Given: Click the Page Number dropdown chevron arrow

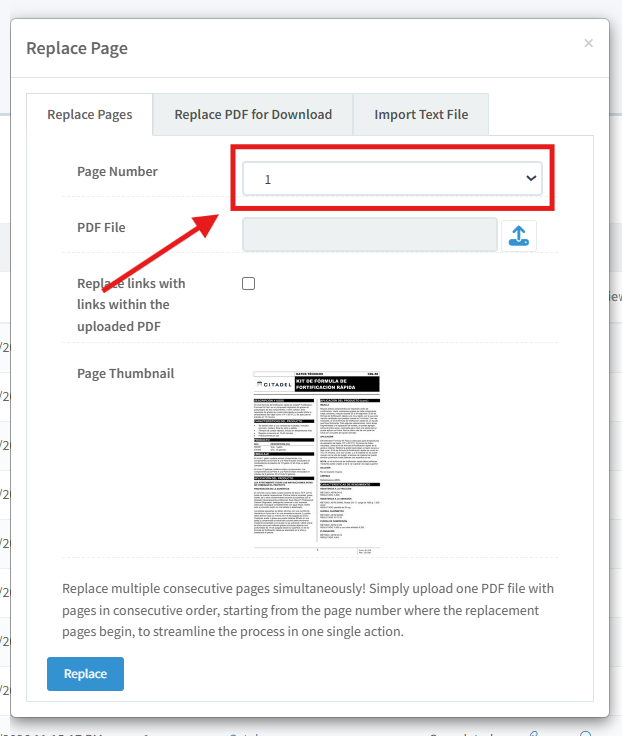Looking at the screenshot, I should pos(530,179).
